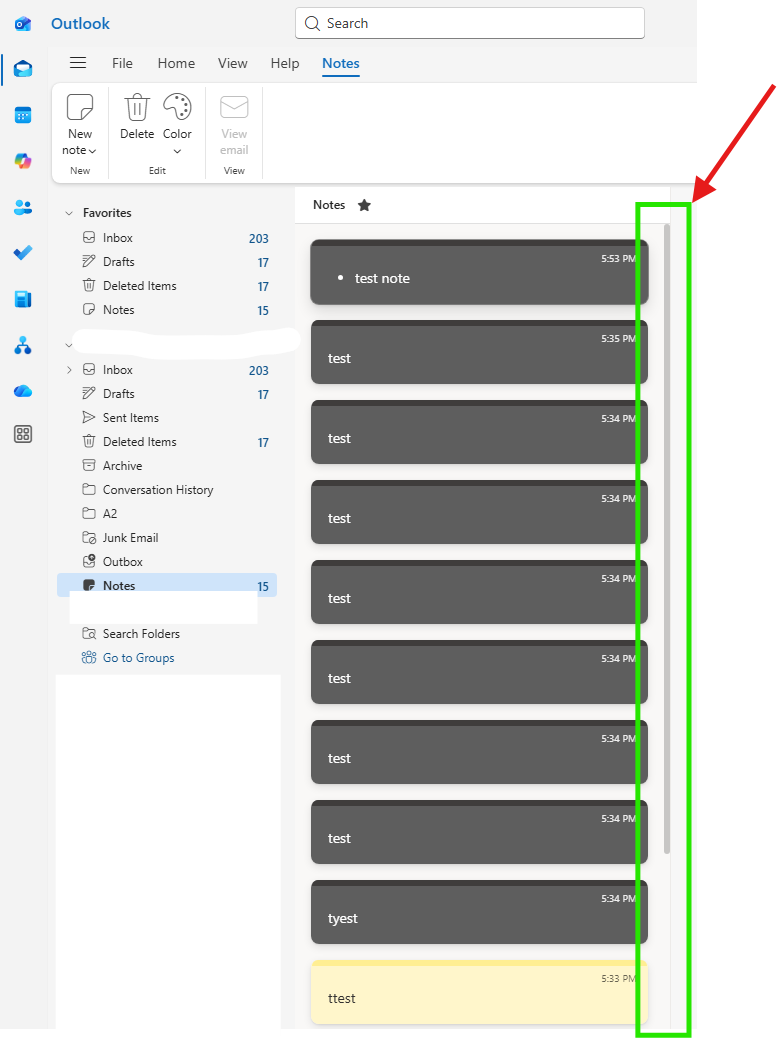Collapse the account folder list chevron
This screenshot has width=777, height=1038.
tap(69, 345)
